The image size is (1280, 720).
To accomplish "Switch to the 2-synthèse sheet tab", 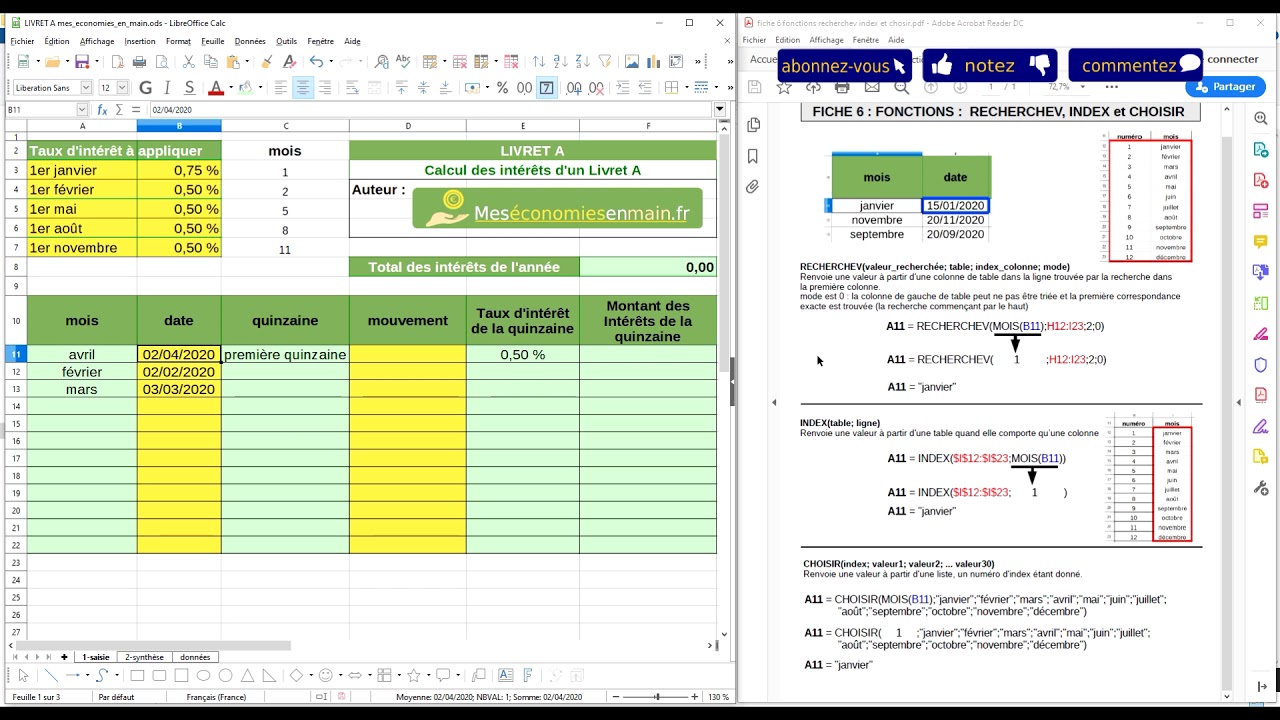I will [144, 657].
